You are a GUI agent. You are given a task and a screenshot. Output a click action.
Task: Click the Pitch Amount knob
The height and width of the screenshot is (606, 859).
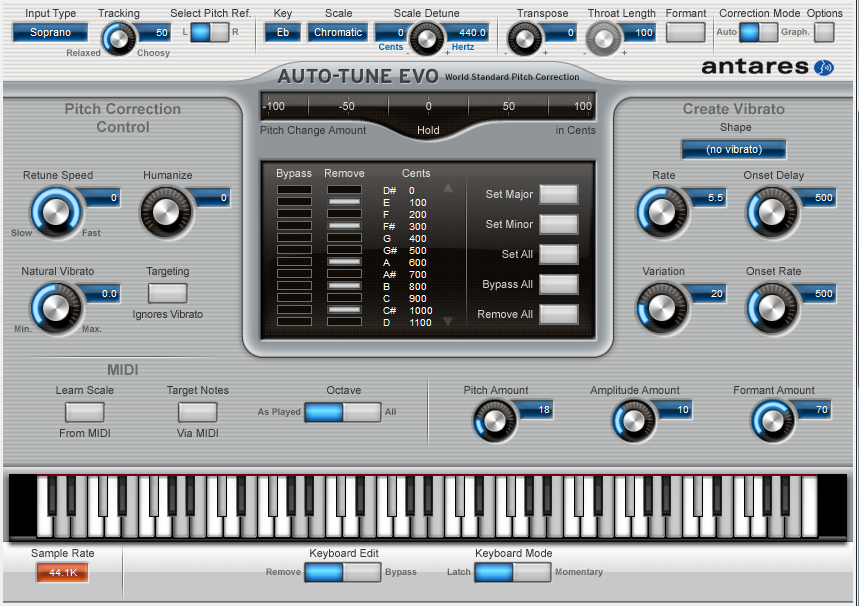click(494, 421)
